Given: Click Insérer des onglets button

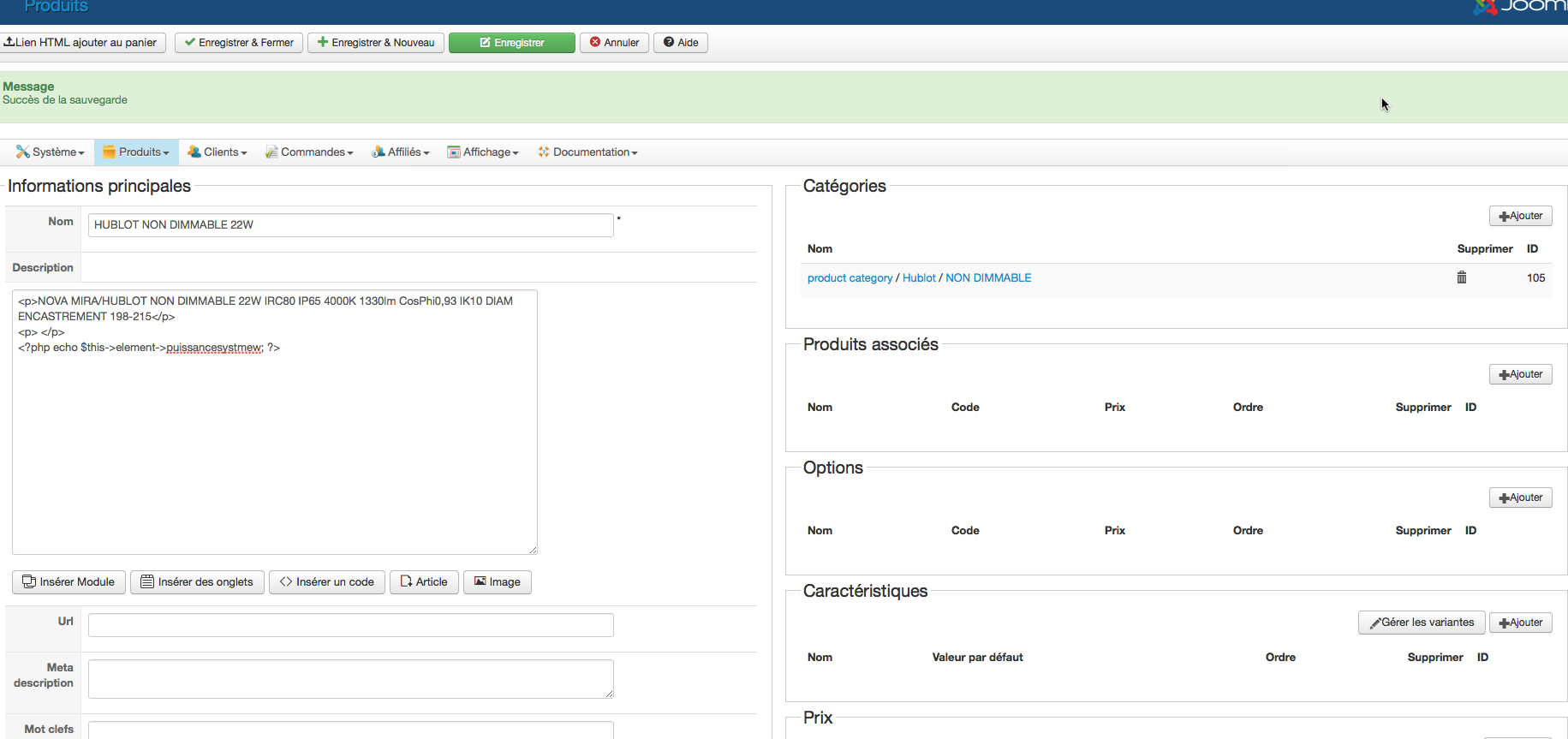Looking at the screenshot, I should (197, 582).
